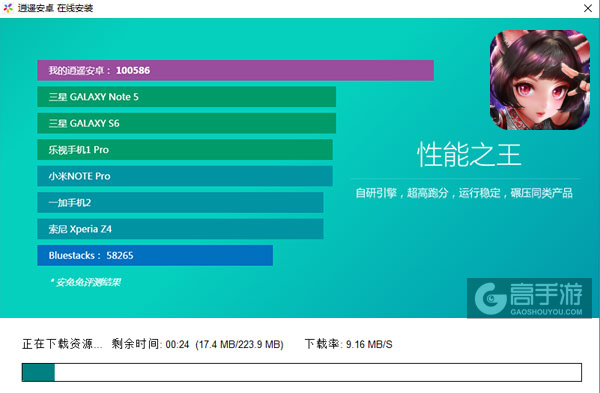Click the 逍遥安卓 logo icon in title bar
The image size is (600, 393).
point(8,8)
